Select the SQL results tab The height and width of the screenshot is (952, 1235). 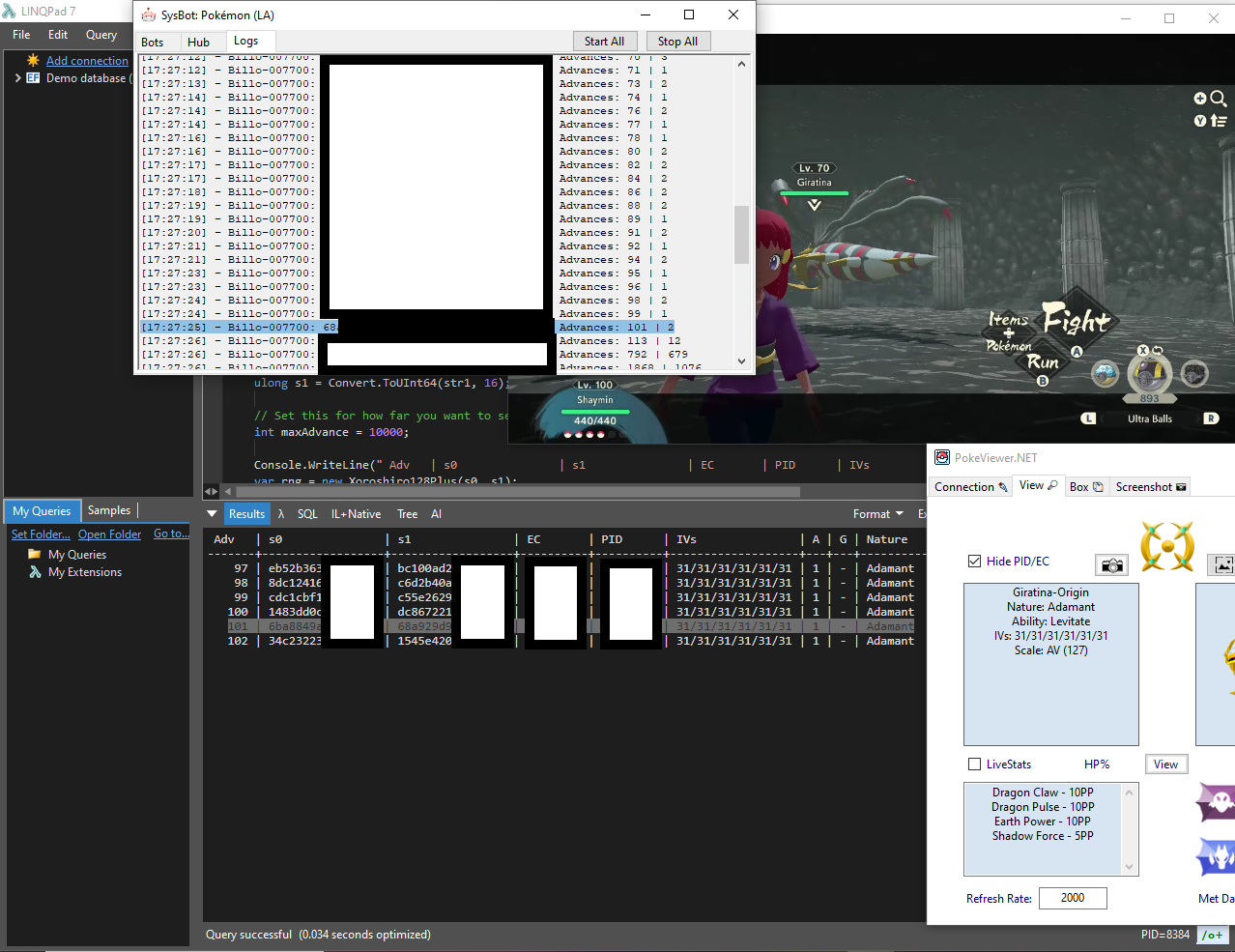click(x=307, y=514)
